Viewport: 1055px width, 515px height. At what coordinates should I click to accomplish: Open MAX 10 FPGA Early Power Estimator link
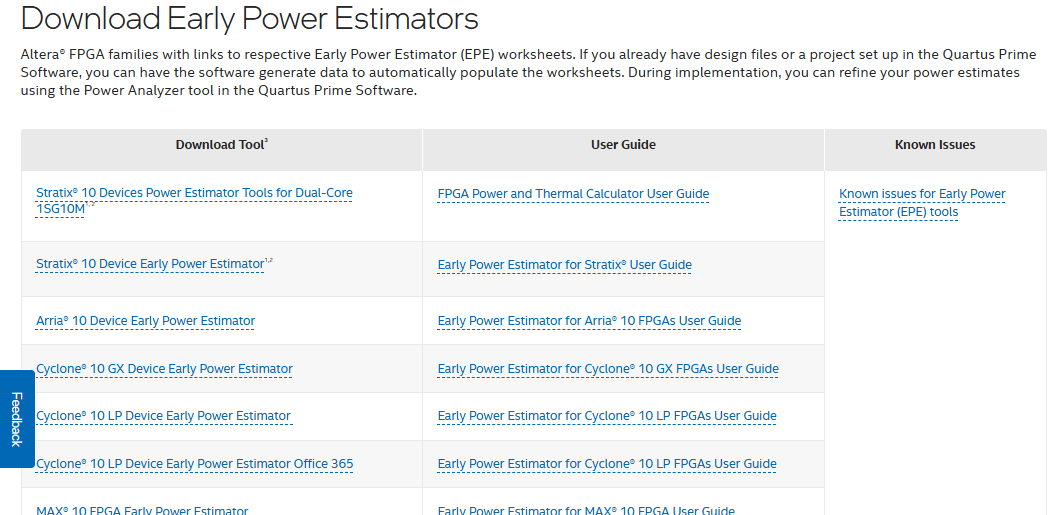[x=142, y=510]
